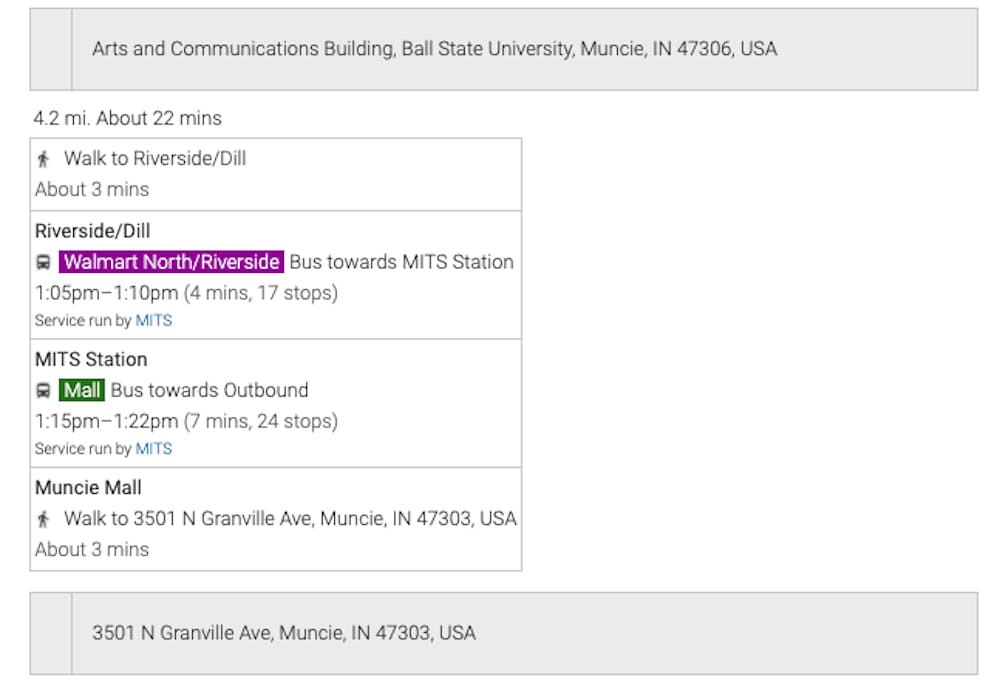Select the Muncie Mall stop name
Viewport: 1000px width, 686px height.
88,488
